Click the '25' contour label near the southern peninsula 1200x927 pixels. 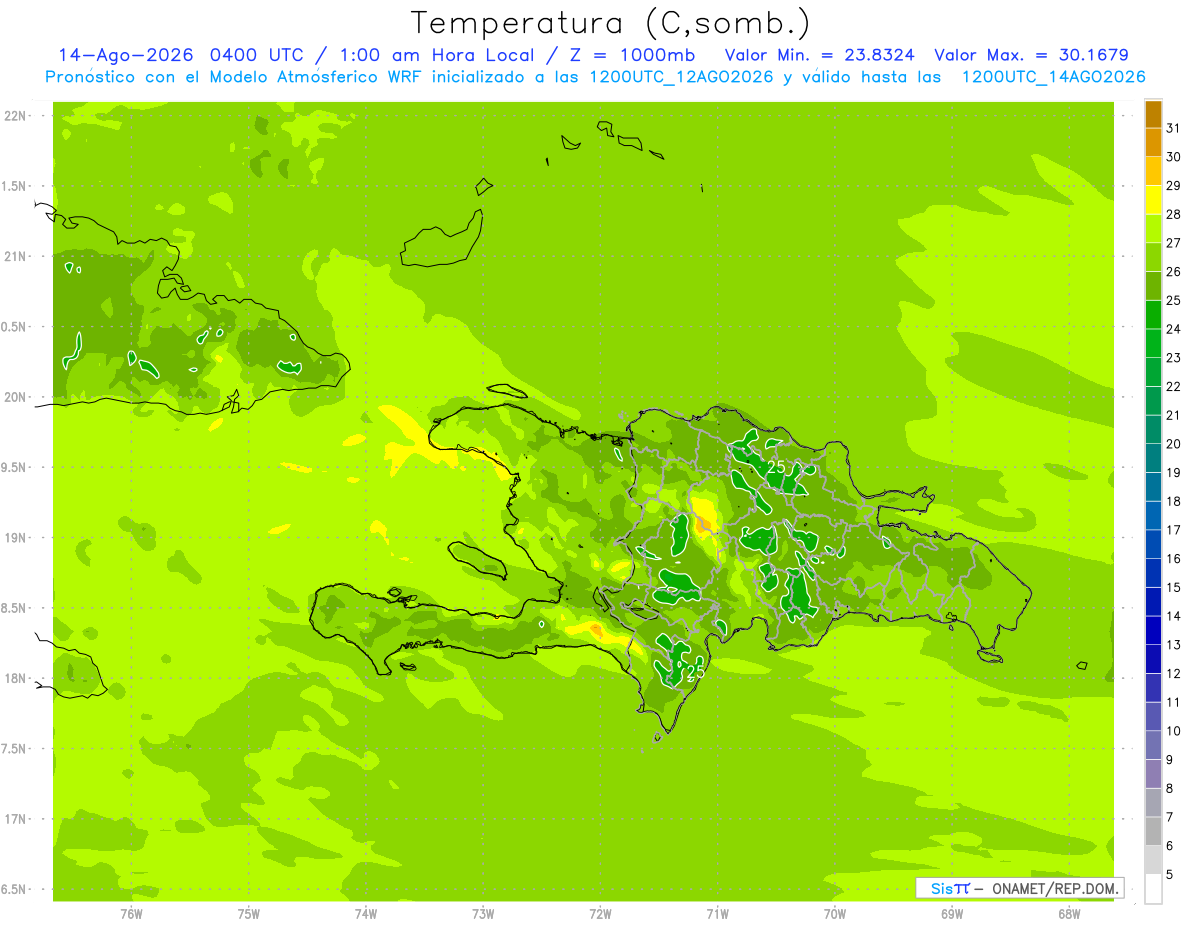[x=697, y=672]
